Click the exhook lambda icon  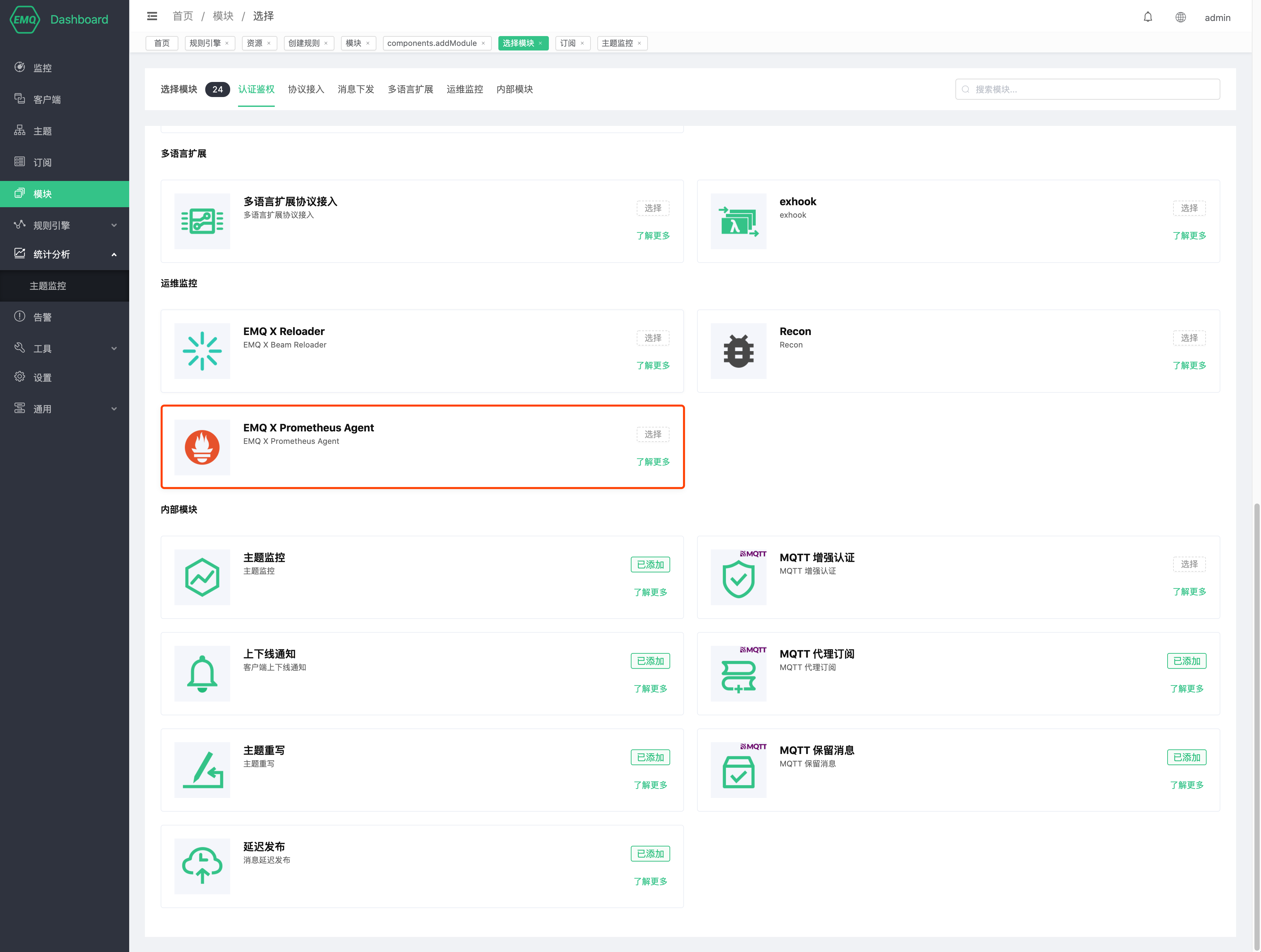click(x=738, y=221)
